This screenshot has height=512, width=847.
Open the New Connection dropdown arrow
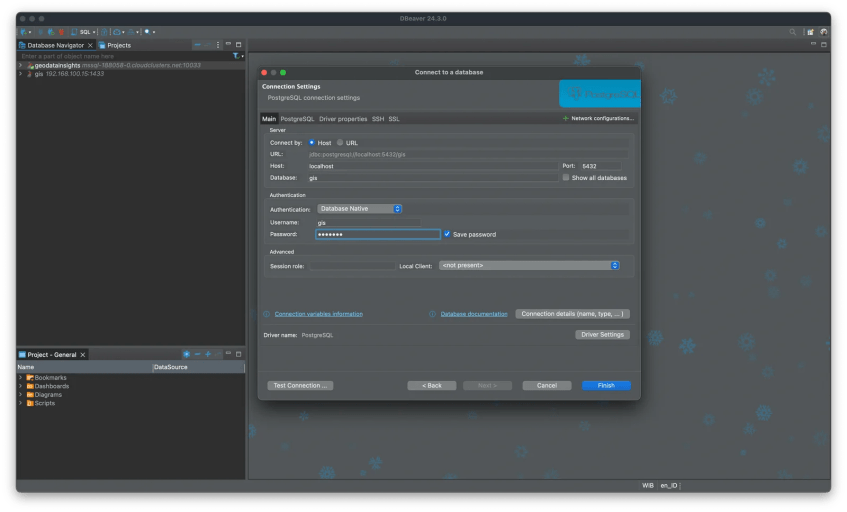[30, 32]
